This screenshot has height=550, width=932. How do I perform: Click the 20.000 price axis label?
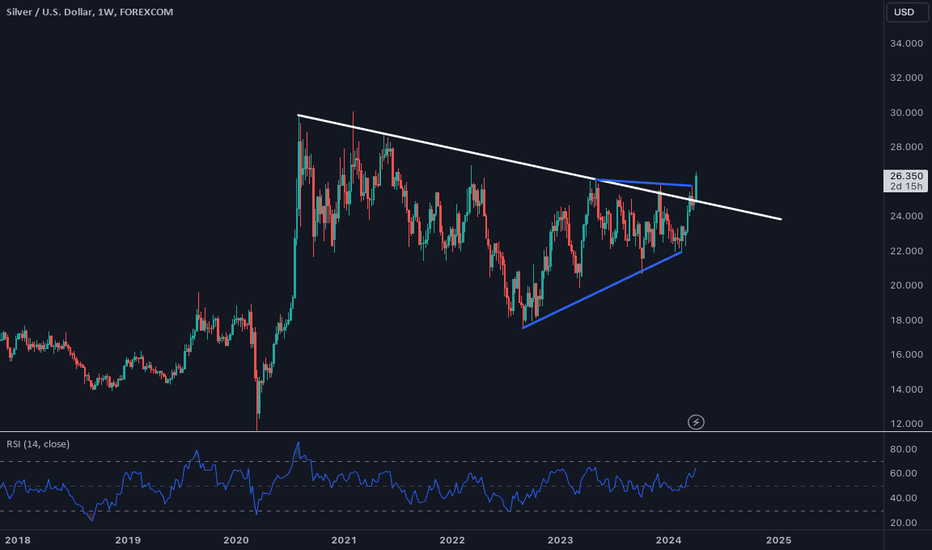pyautogui.click(x=906, y=285)
